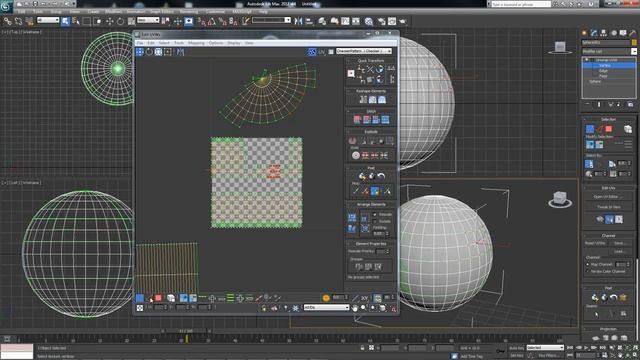Open Select menu in Edit UVWs window
Screen dimensions: 640x360
pos(164,43)
